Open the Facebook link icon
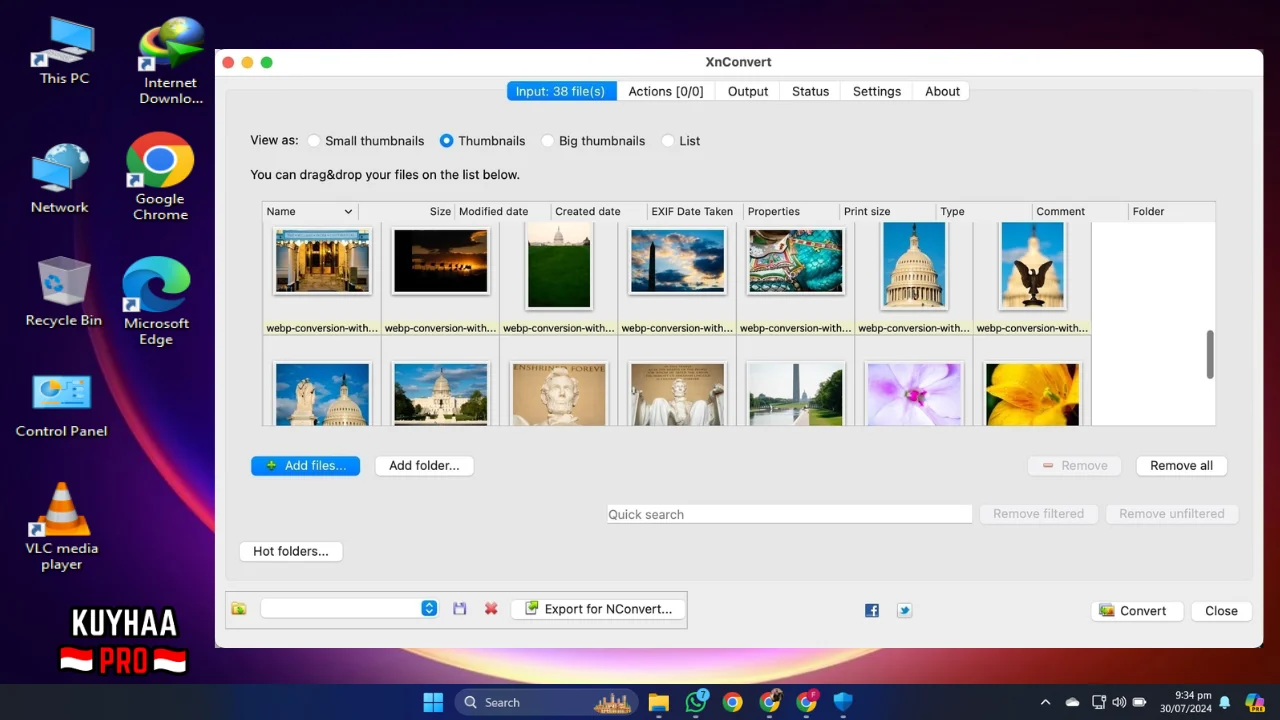The width and height of the screenshot is (1280, 720). (x=872, y=610)
